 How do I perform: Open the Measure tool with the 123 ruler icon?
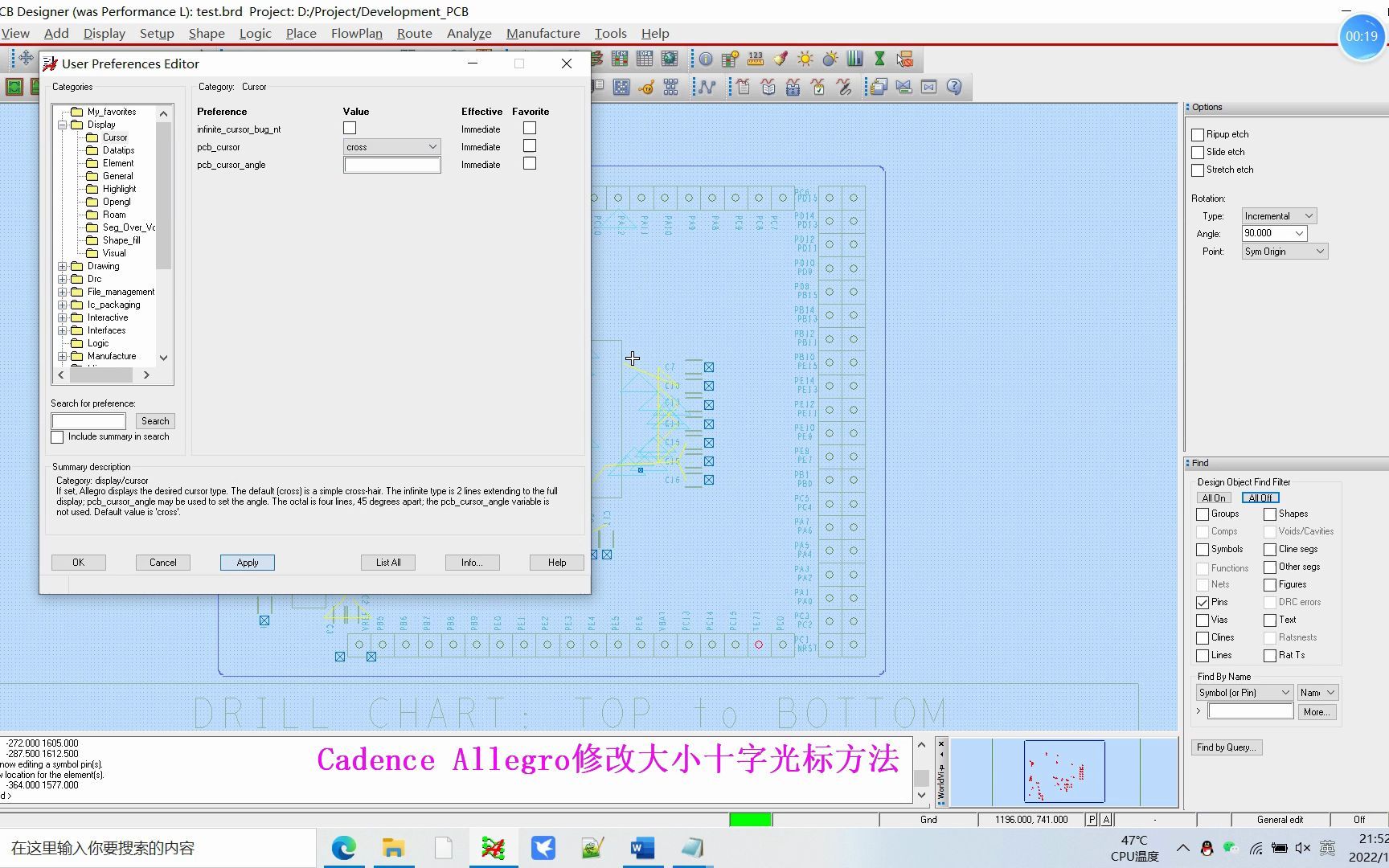(x=756, y=58)
